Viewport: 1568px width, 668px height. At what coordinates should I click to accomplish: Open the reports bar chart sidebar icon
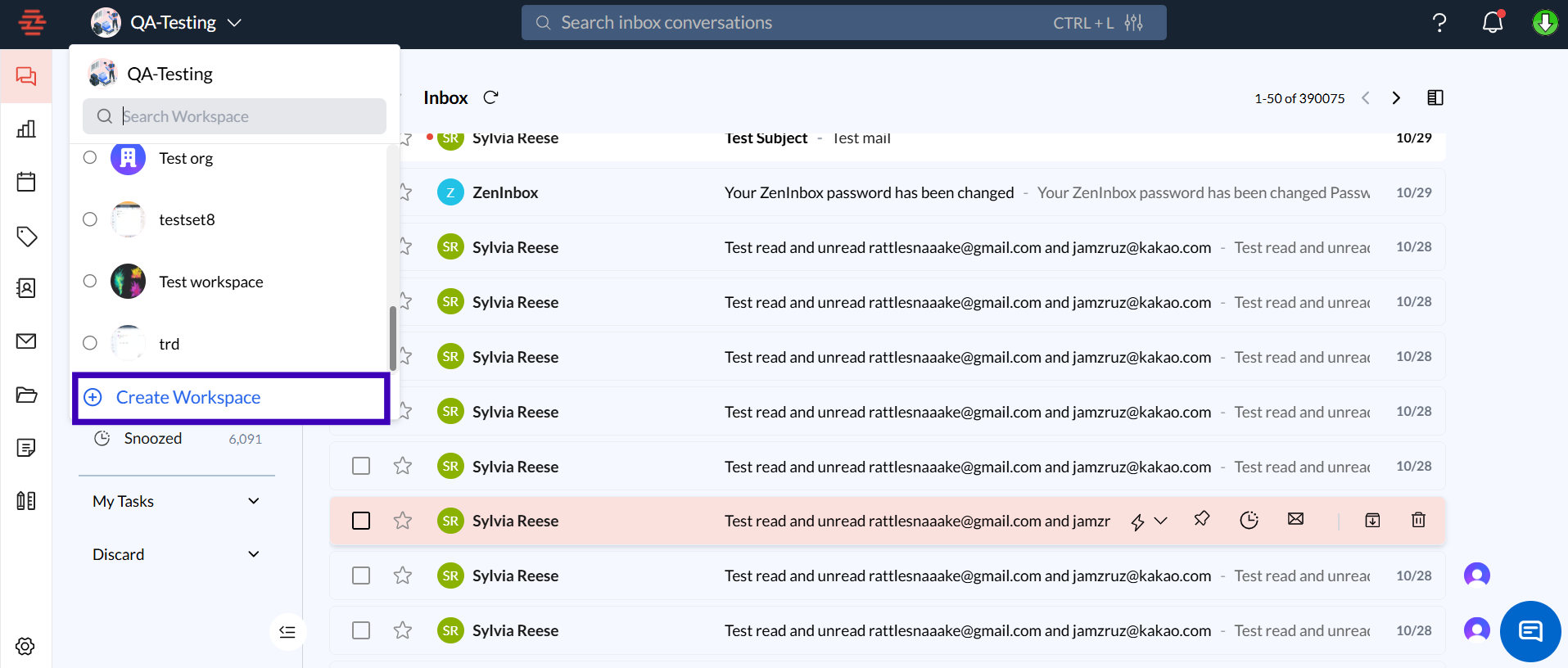tap(26, 129)
